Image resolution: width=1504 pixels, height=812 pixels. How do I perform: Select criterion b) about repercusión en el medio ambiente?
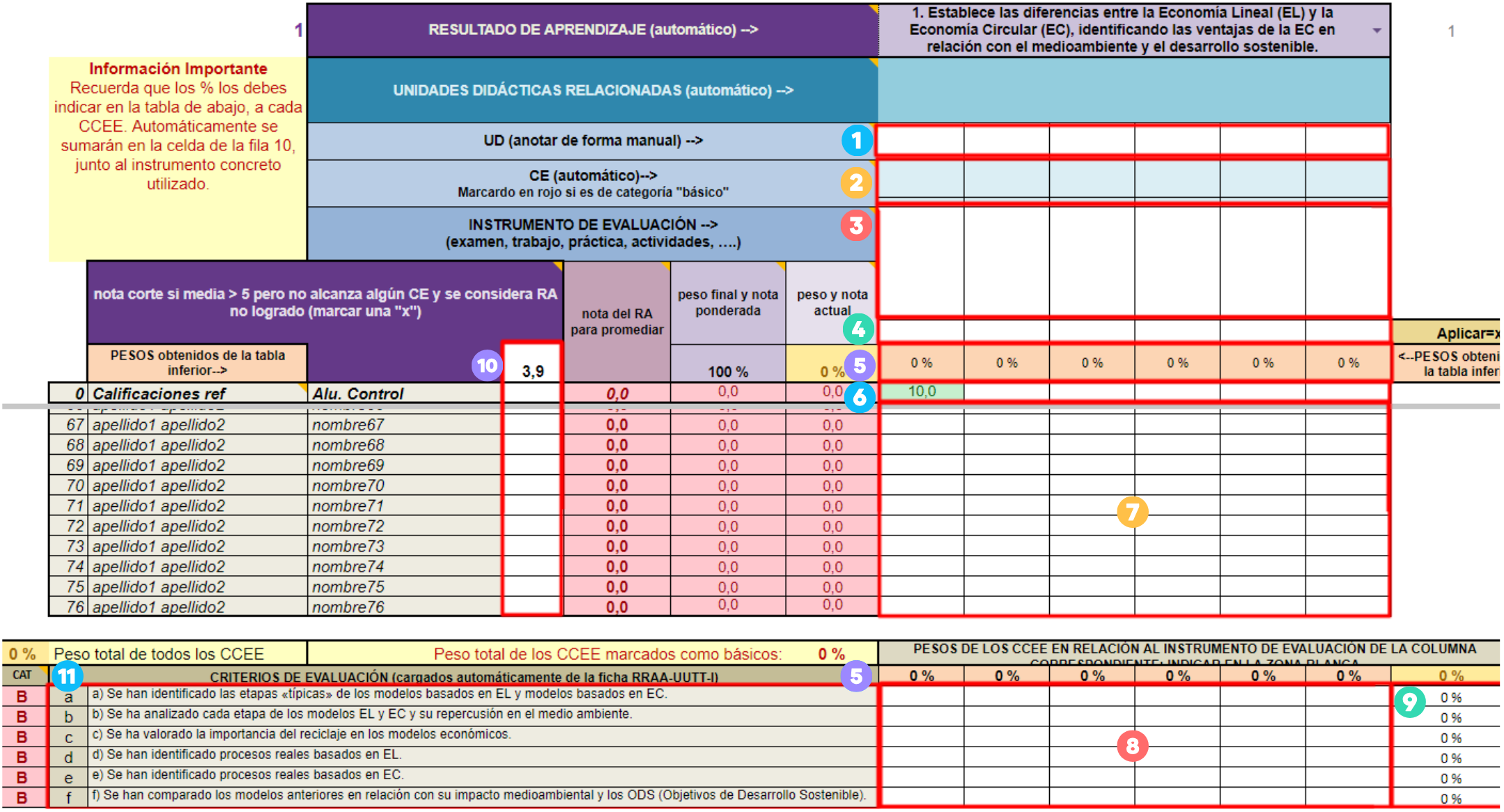point(482,715)
